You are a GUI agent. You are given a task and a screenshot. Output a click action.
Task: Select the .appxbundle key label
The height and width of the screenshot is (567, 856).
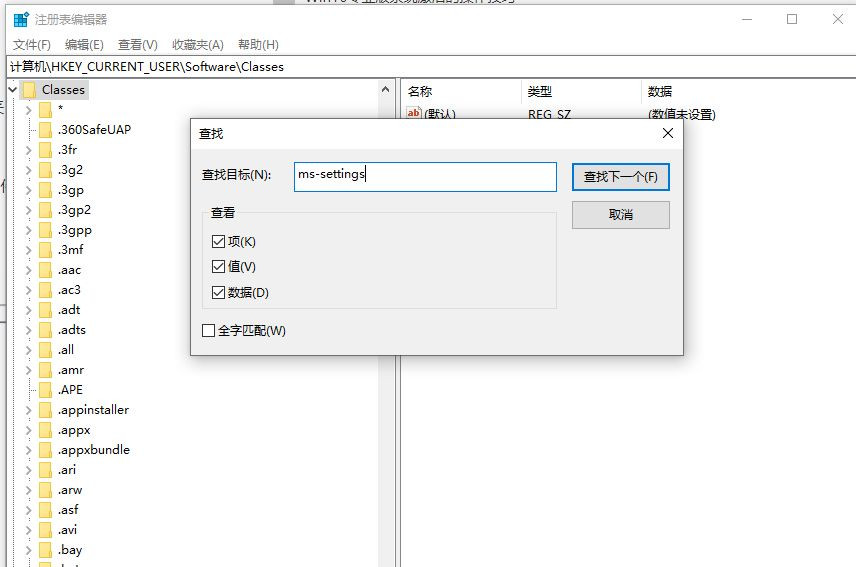point(94,450)
